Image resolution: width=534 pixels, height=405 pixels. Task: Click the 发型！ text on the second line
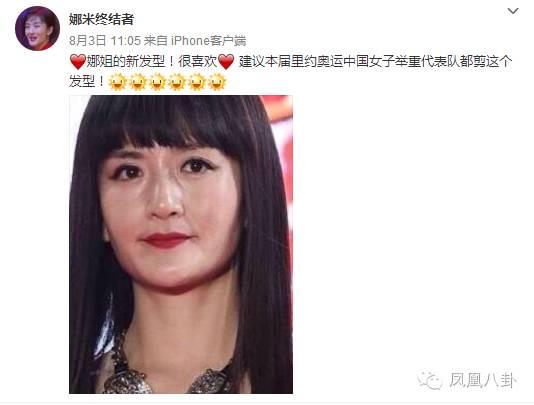point(88,82)
